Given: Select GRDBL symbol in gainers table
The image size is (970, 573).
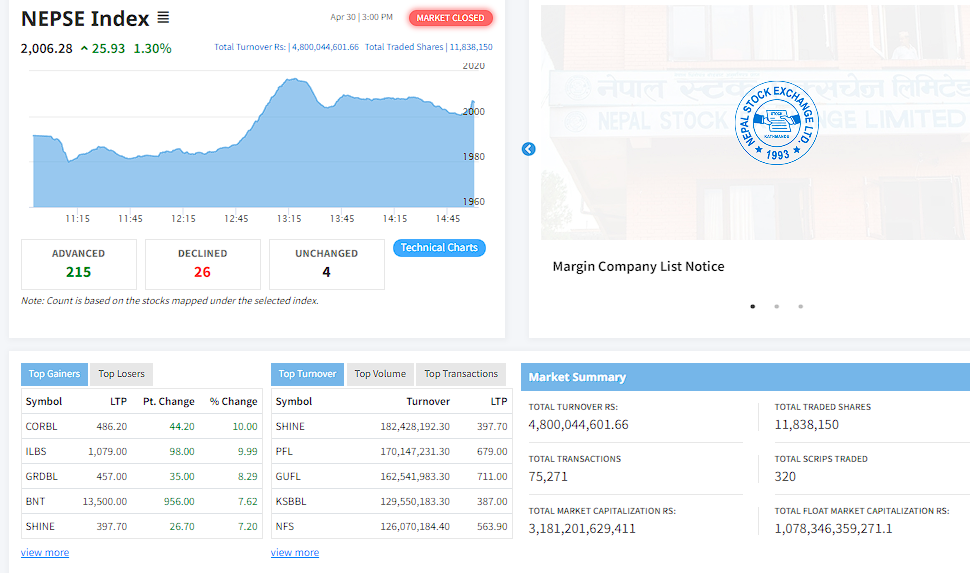Looking at the screenshot, I should coord(41,476).
